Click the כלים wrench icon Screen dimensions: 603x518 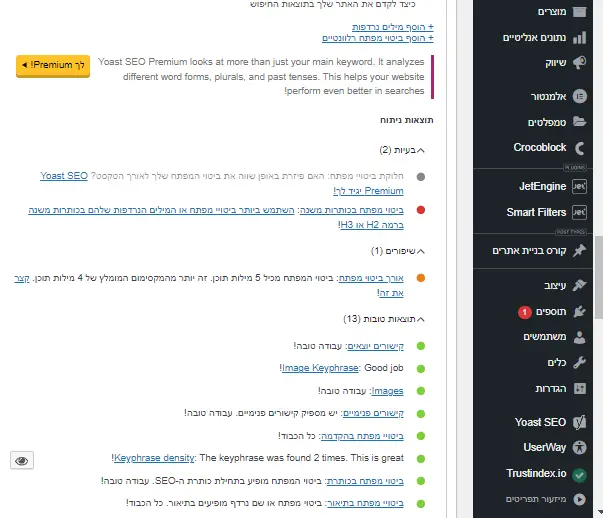tap(580, 363)
